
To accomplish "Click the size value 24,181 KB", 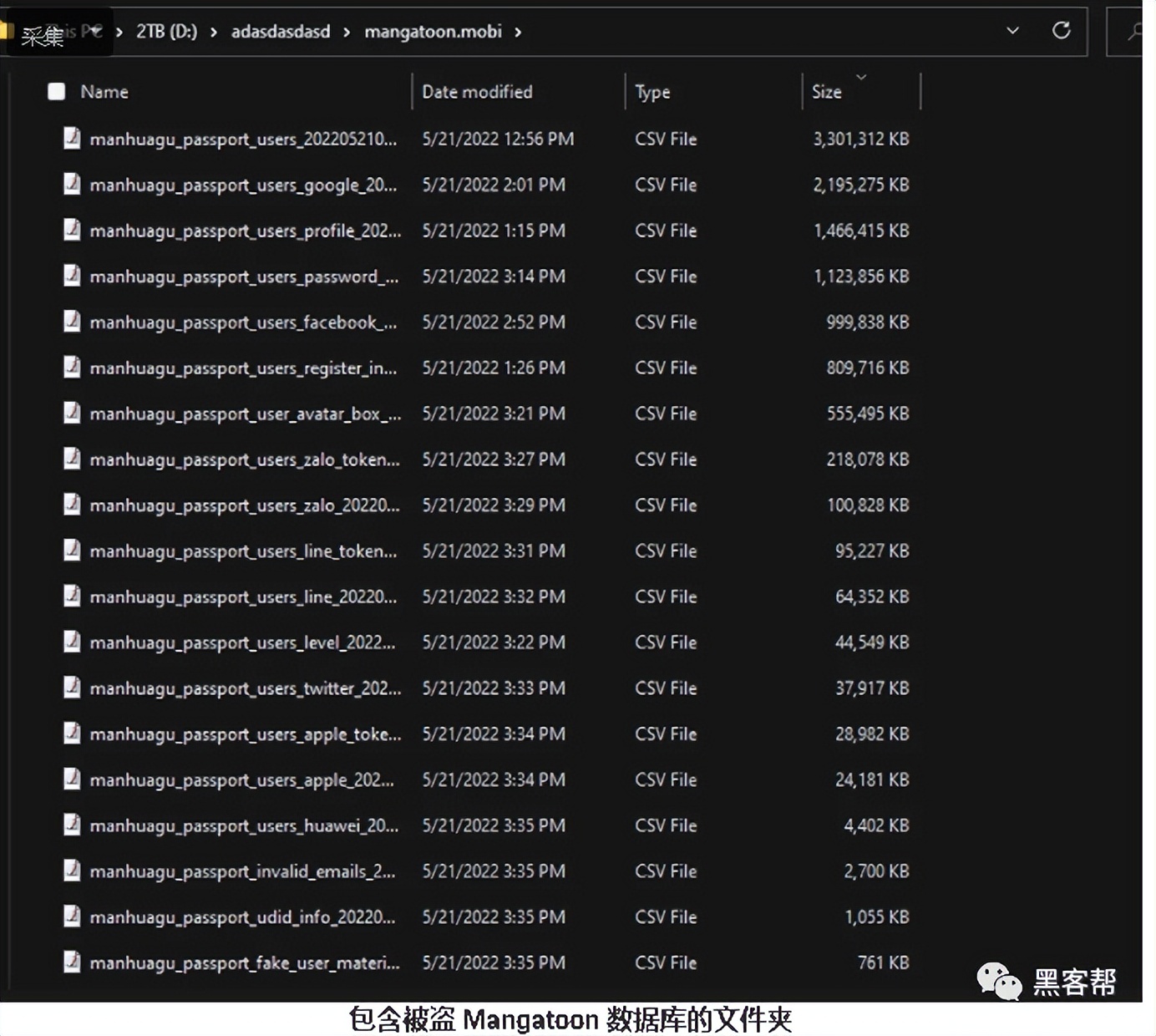I will 872,780.
